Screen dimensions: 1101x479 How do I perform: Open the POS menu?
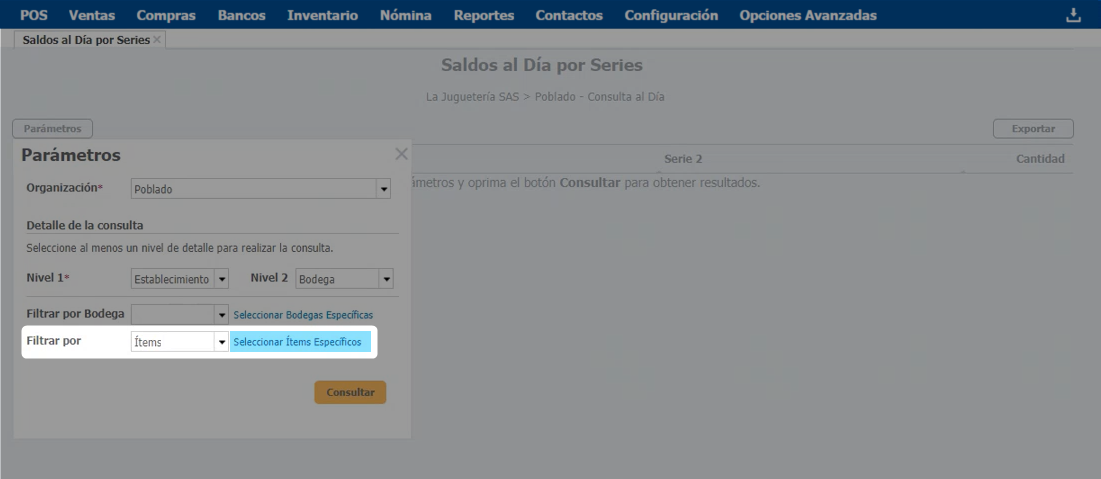[x=34, y=15]
